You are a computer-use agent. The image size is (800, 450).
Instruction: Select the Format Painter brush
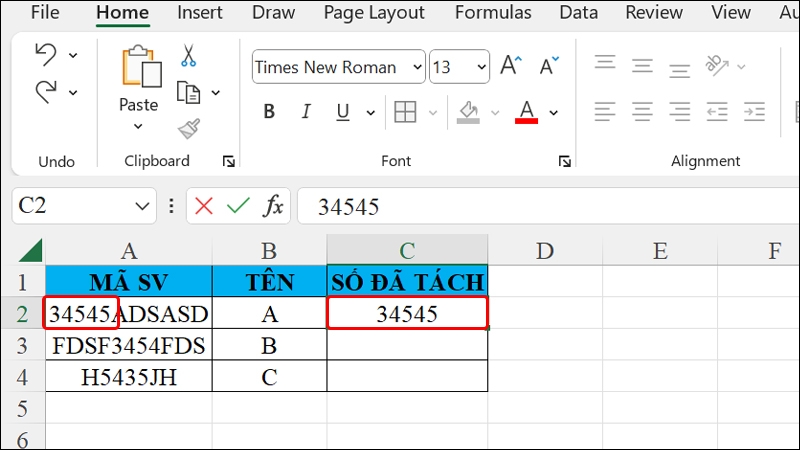click(x=189, y=129)
